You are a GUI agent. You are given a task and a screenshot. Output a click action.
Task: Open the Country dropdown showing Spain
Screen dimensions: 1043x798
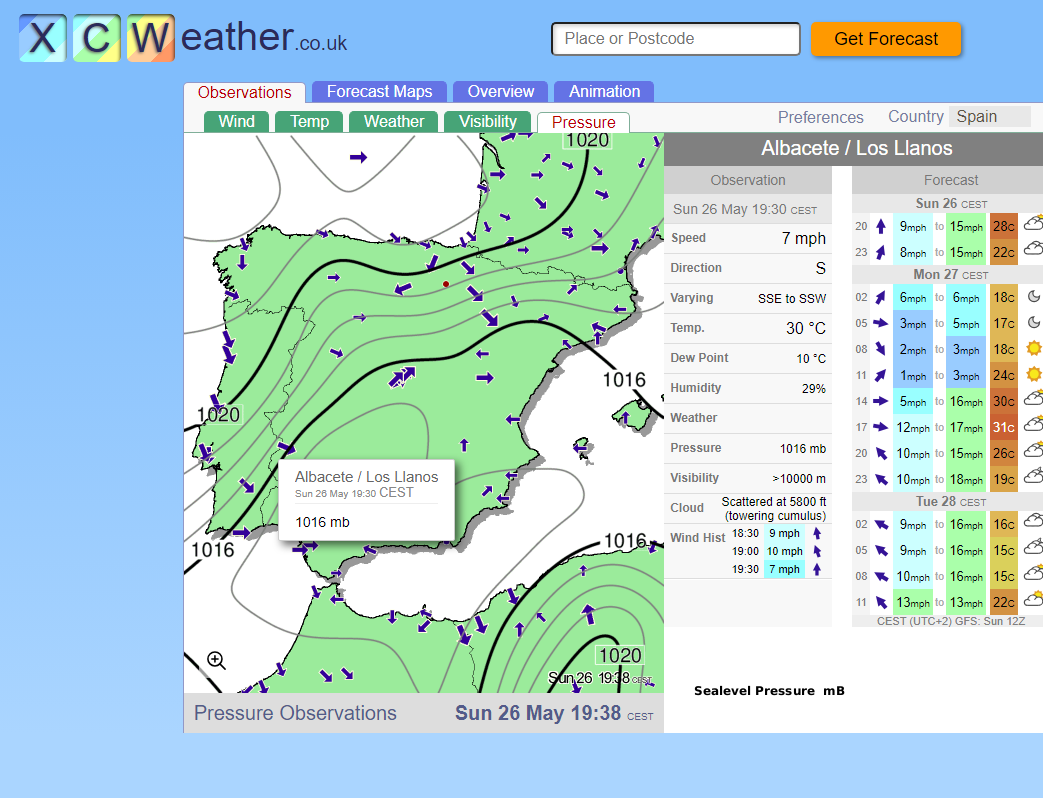(x=989, y=117)
